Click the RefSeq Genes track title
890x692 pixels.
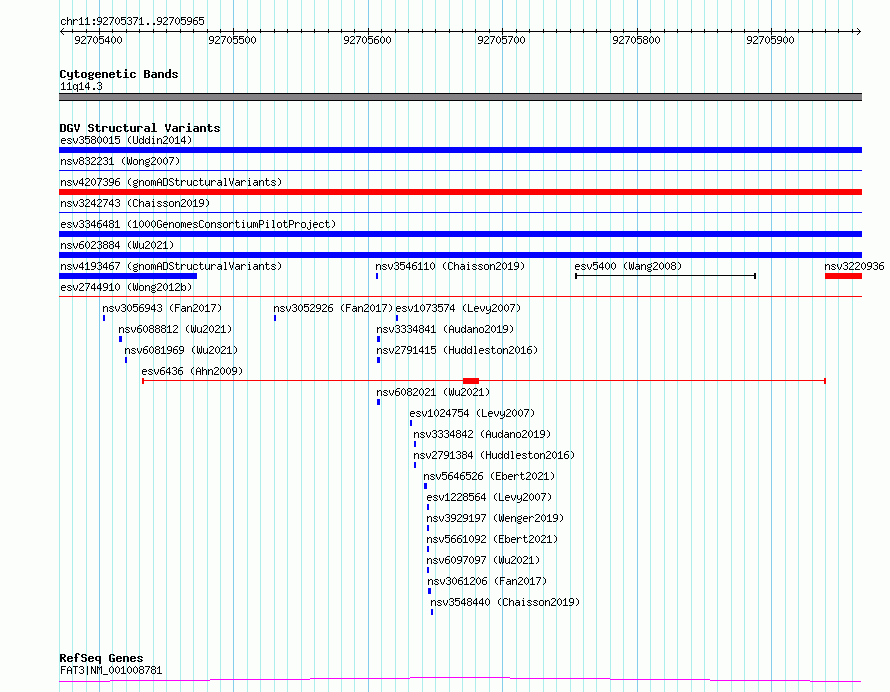point(101,658)
